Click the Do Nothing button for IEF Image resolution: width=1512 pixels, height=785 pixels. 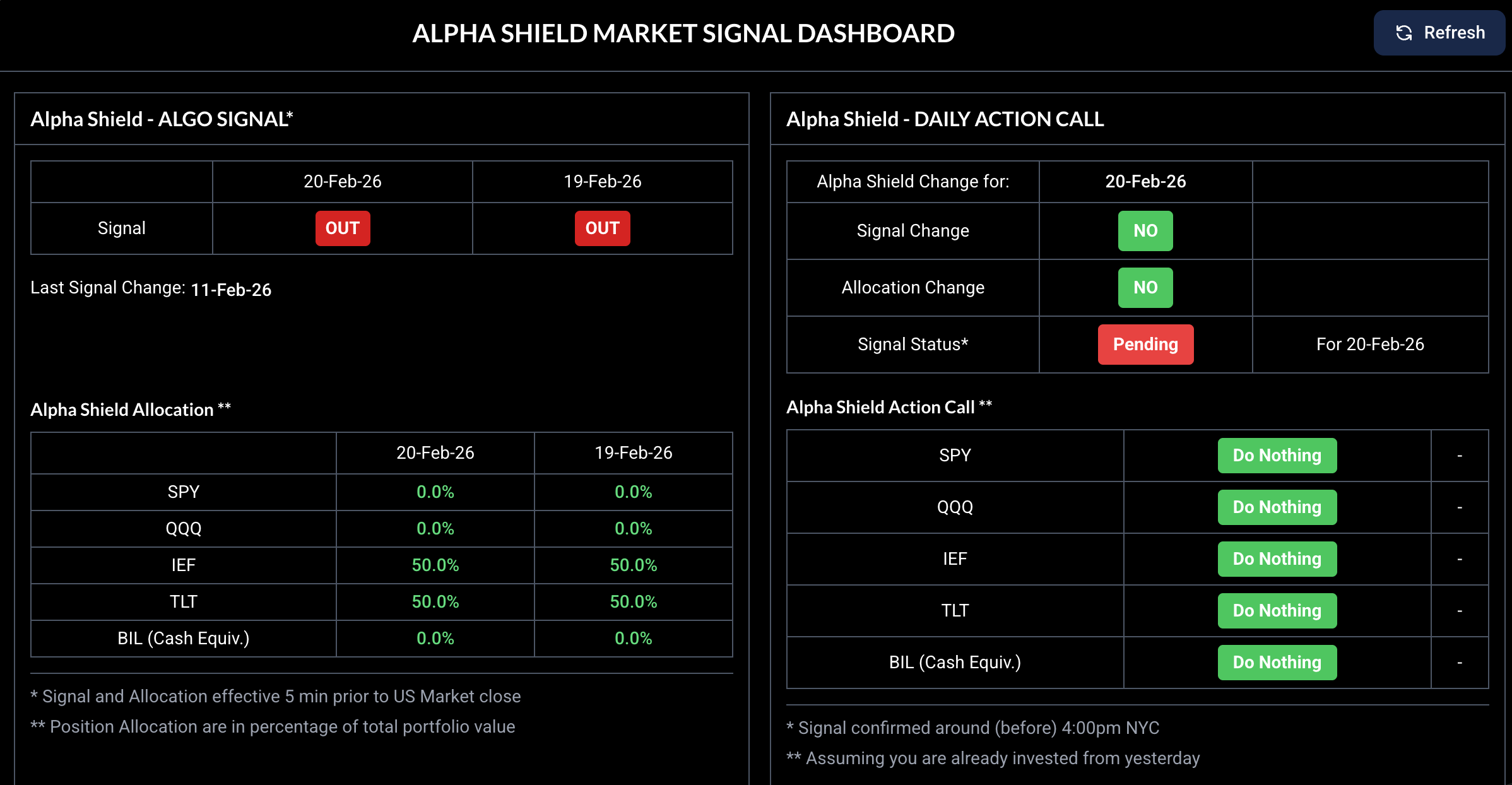pyautogui.click(x=1277, y=558)
